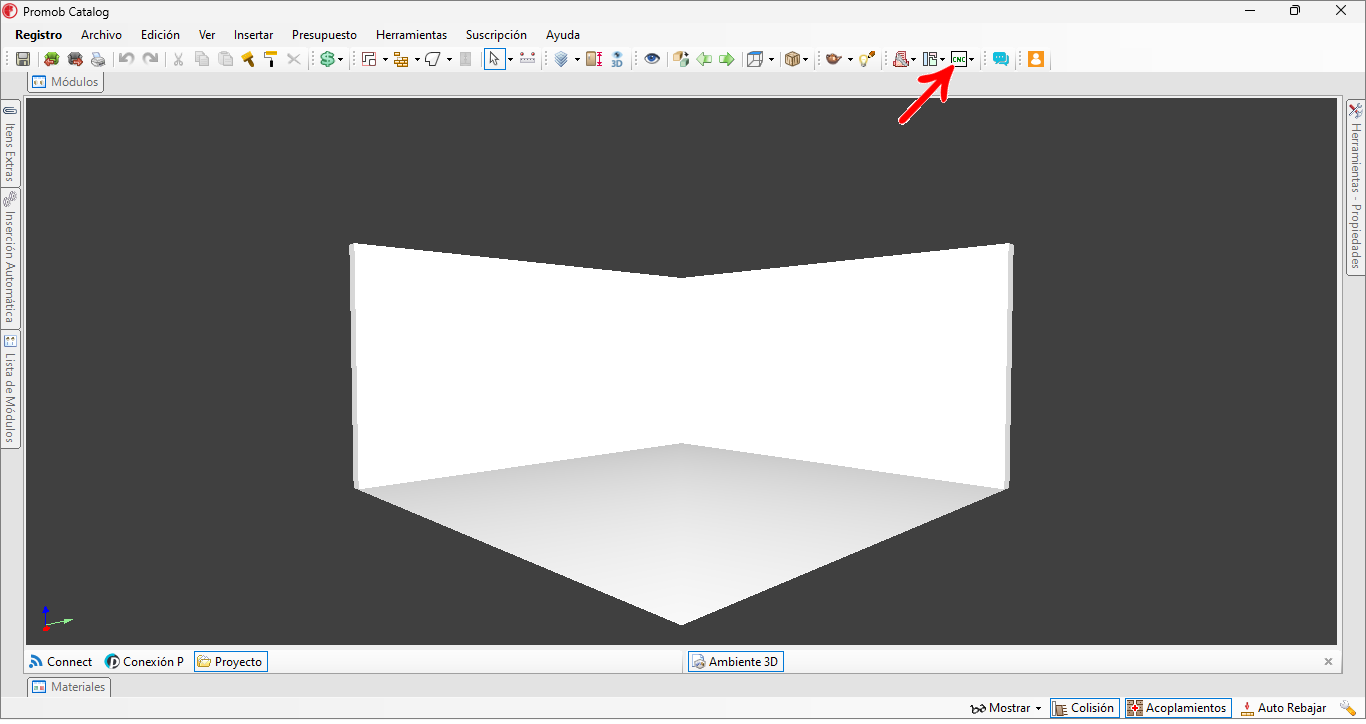The width and height of the screenshot is (1366, 724).
Task: Click the room floor plan icon
Action: 368,59
